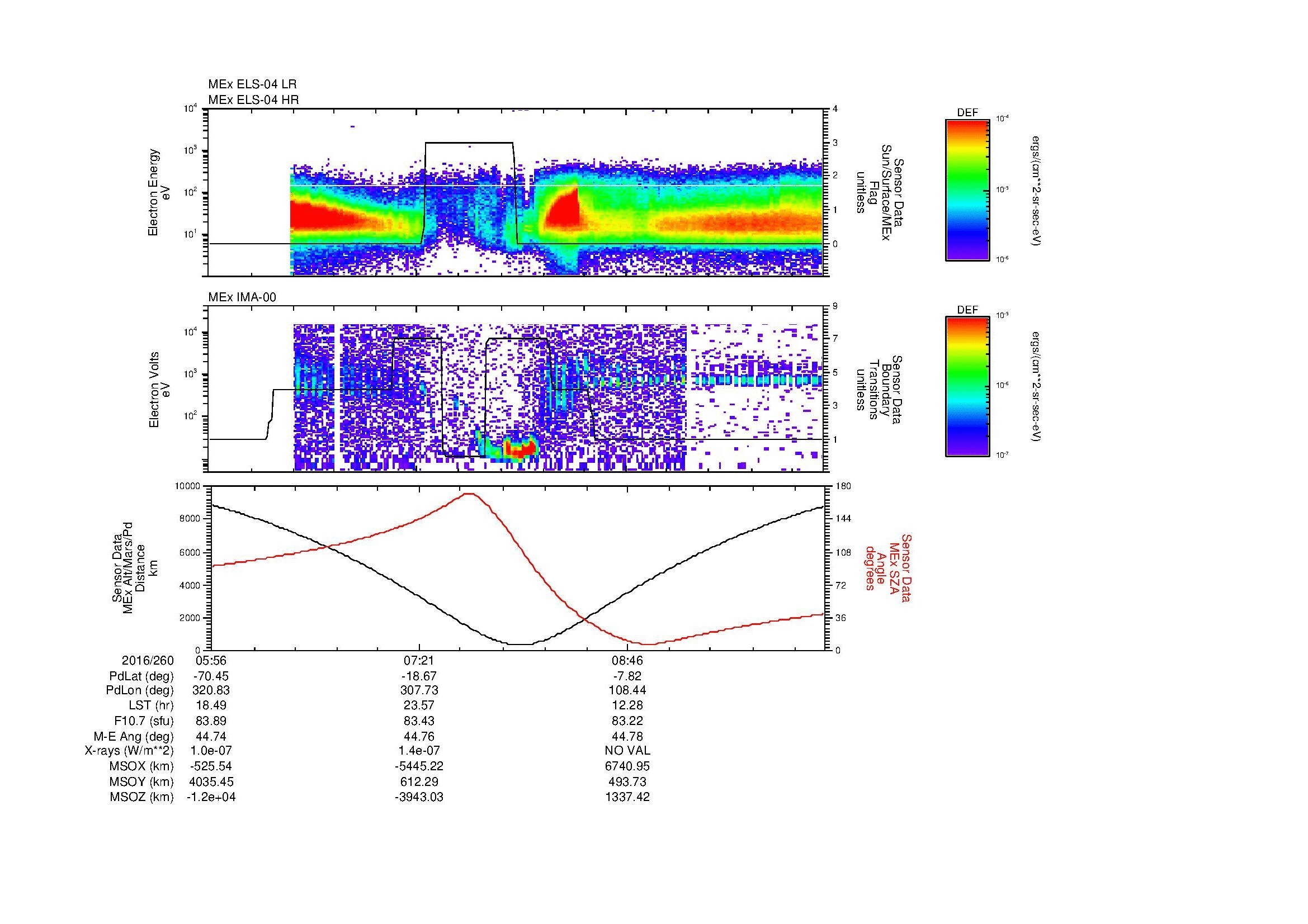Click the IMA DEF rainbow color bar
This screenshot has width=1308, height=924.
pyautogui.click(x=967, y=387)
